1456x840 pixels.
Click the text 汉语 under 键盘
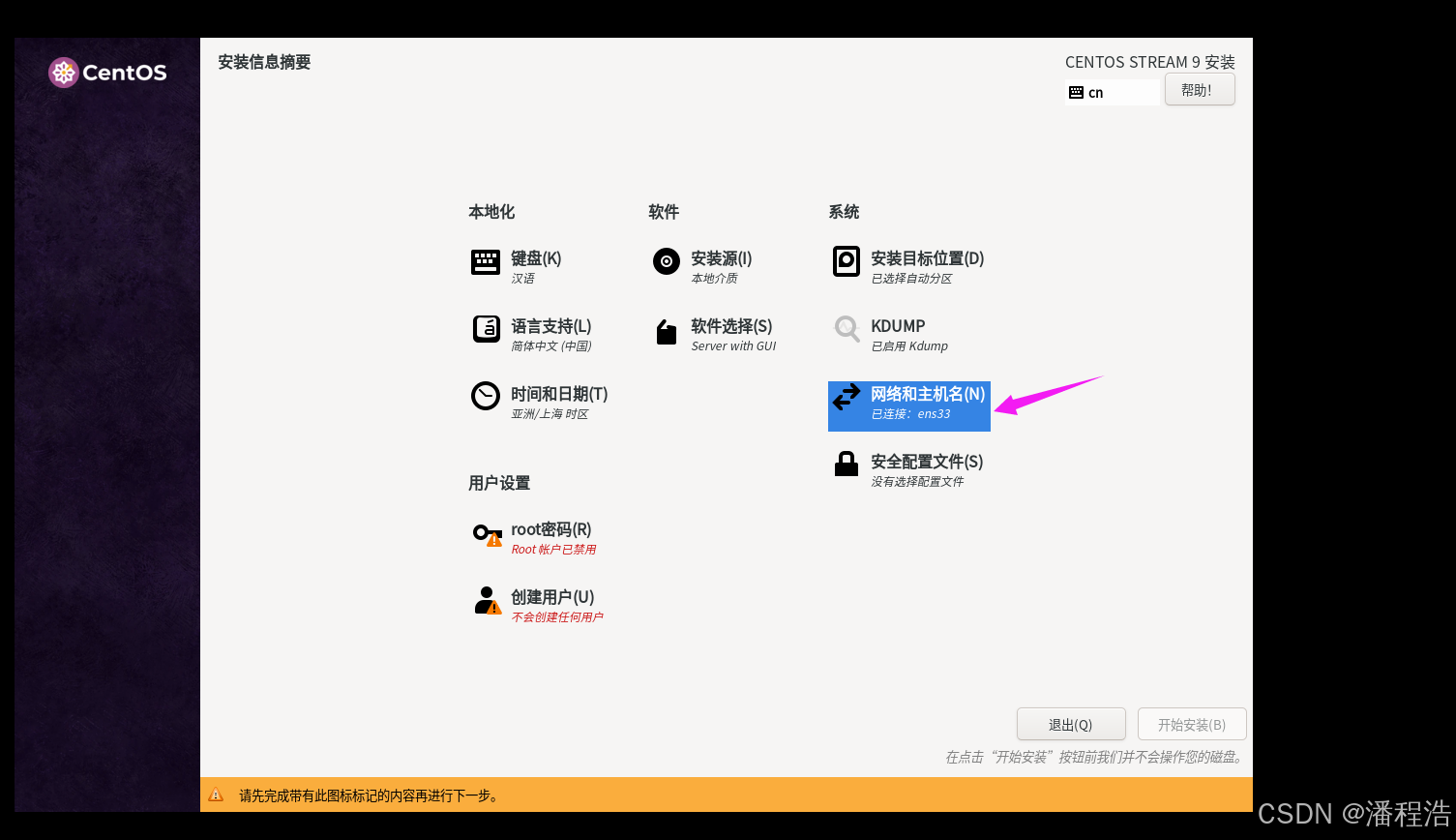click(522, 279)
